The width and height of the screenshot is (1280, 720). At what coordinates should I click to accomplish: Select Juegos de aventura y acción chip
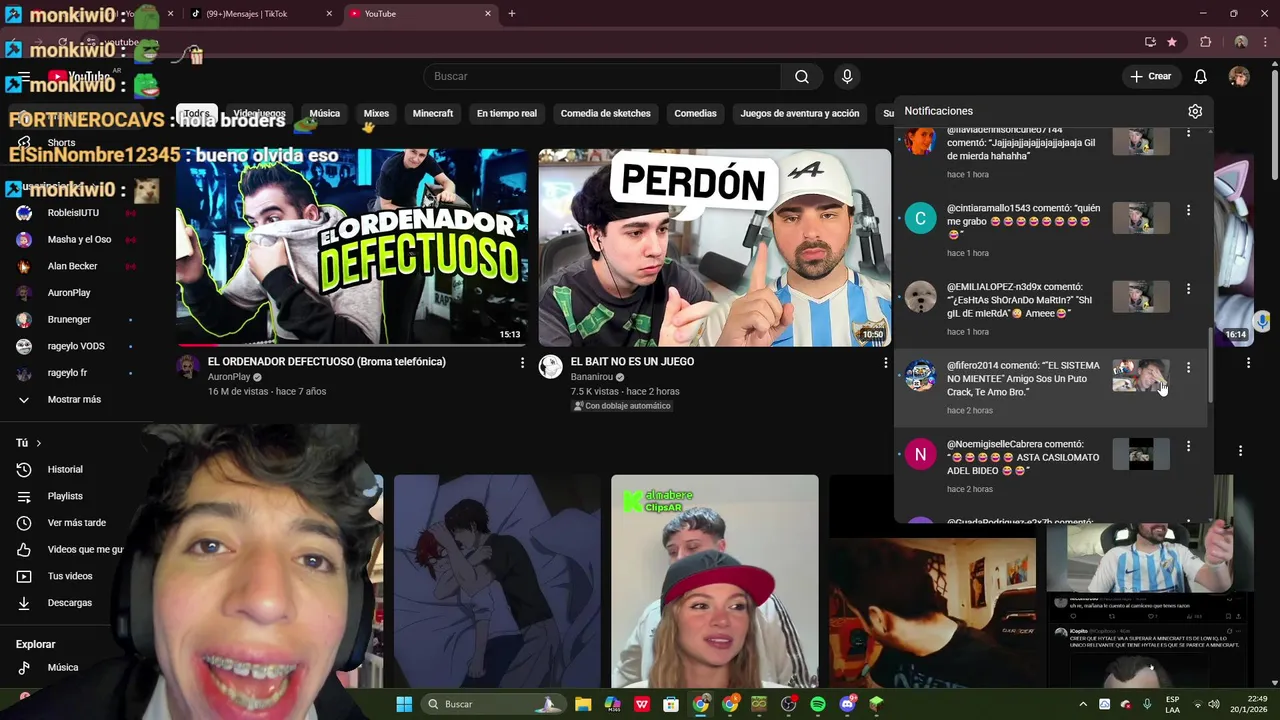800,113
